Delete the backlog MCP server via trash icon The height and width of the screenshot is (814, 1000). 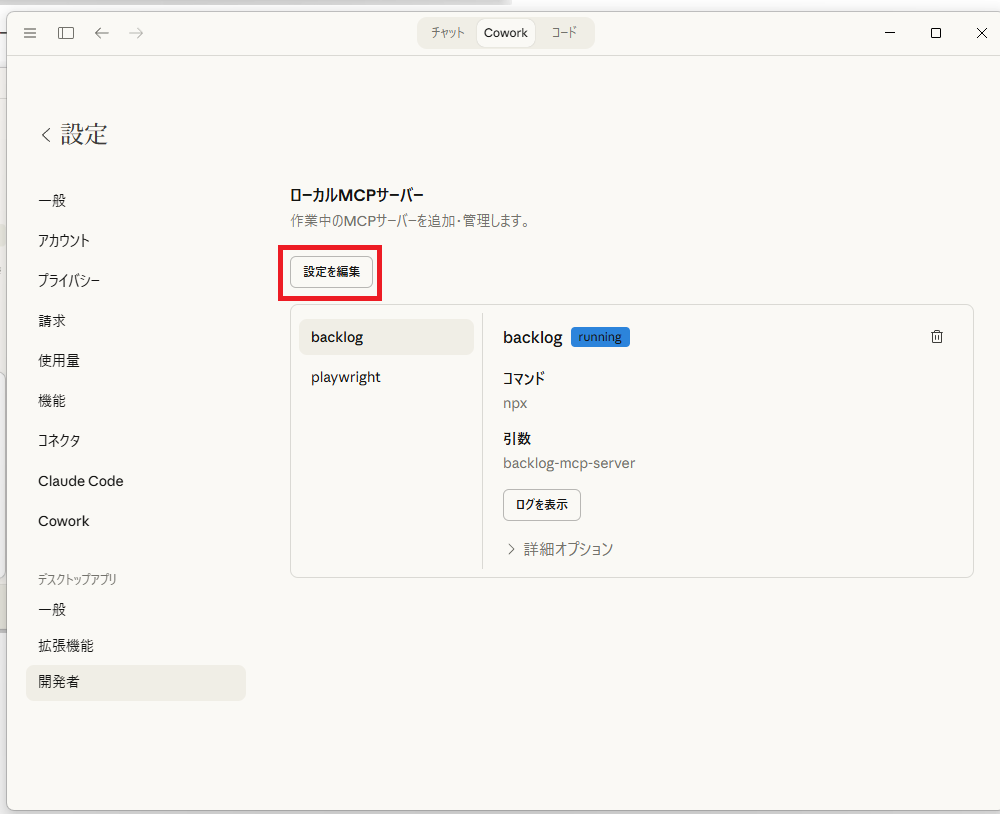point(937,336)
